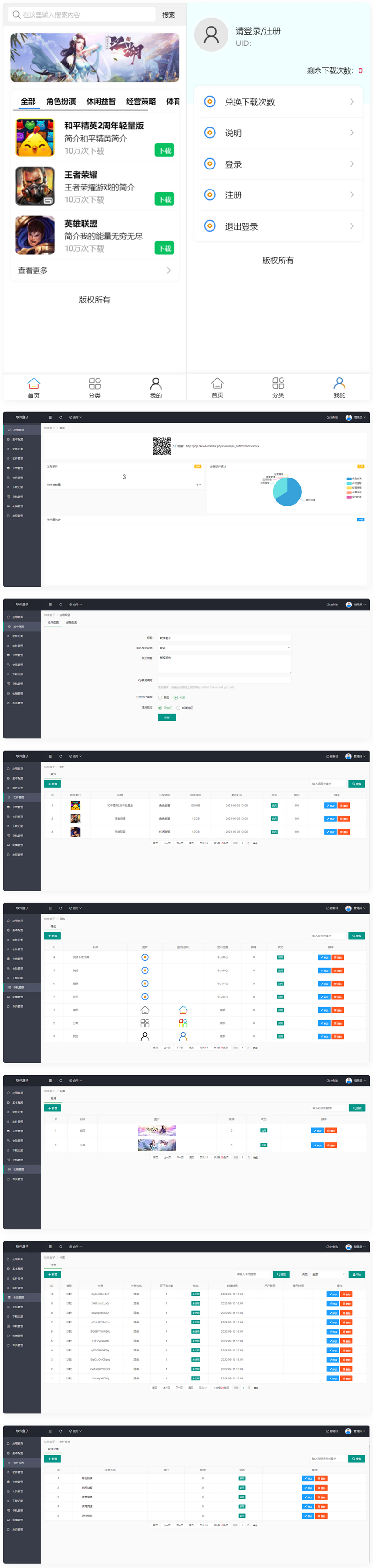Tap the profile avatar beside 请登录/注册

211,35
